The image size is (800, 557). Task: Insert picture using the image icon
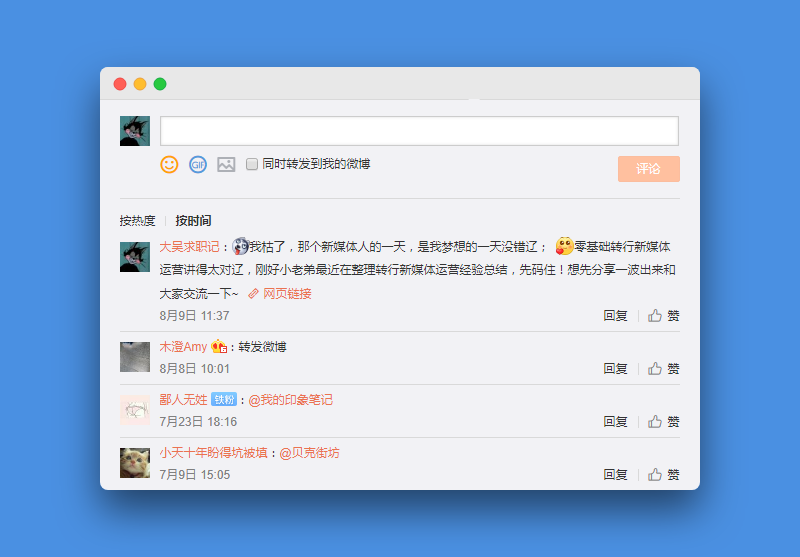[226, 164]
